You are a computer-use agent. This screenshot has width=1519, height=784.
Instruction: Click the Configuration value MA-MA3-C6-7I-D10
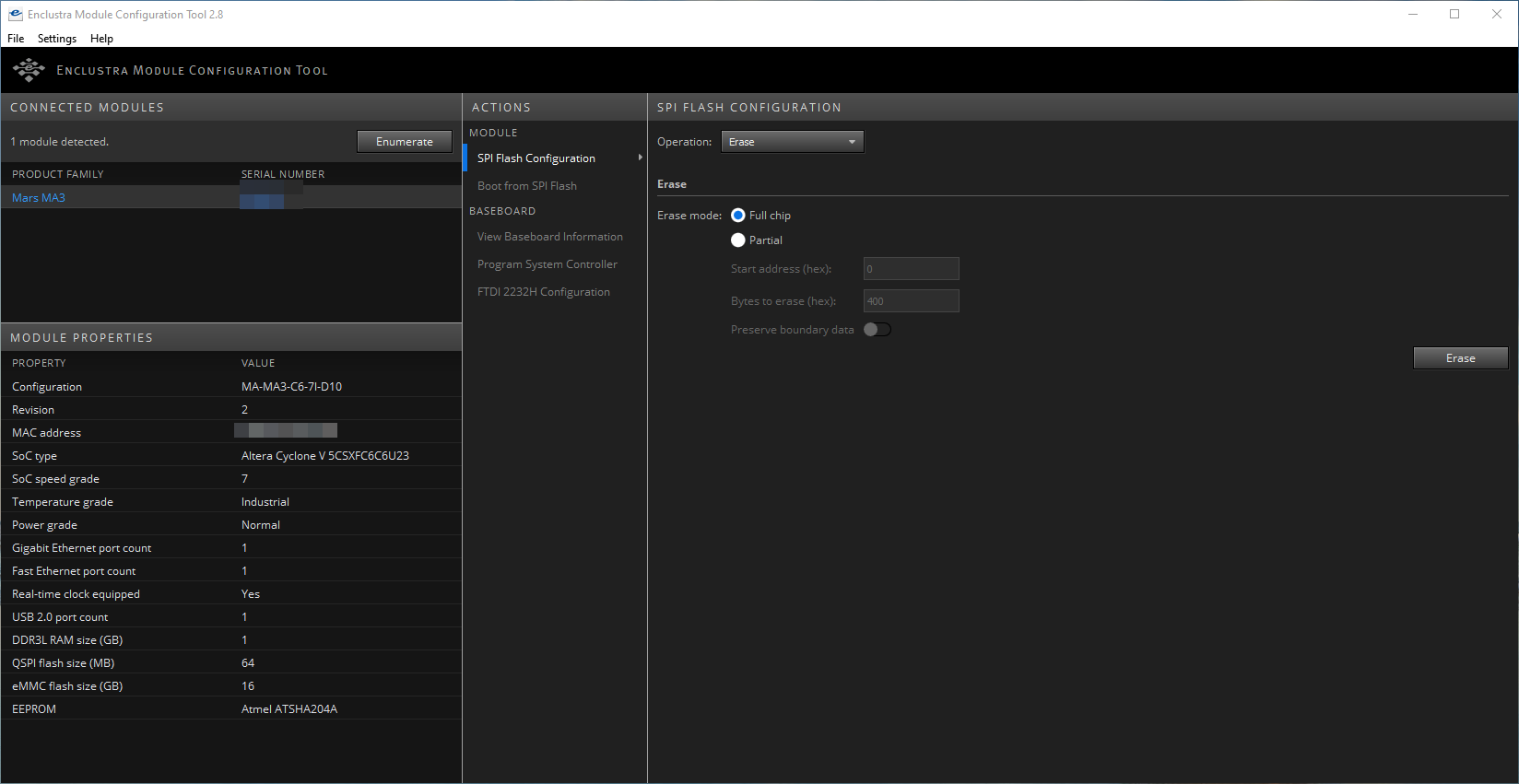(291, 387)
